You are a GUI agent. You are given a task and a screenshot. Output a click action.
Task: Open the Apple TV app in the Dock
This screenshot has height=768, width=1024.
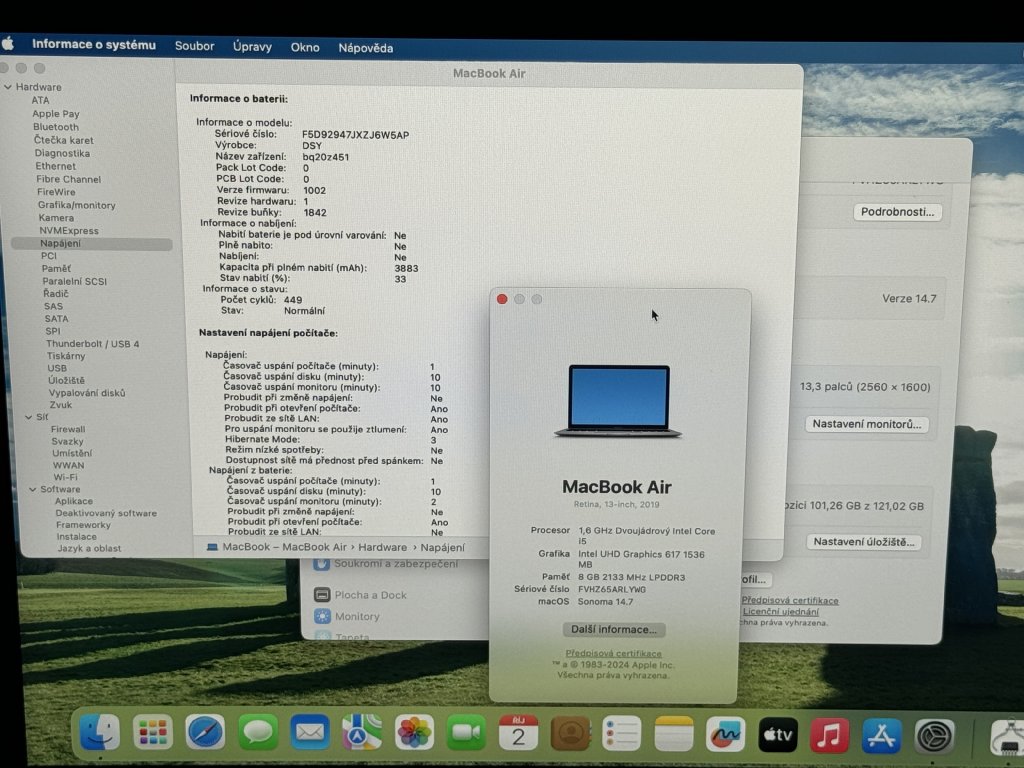coord(778,735)
